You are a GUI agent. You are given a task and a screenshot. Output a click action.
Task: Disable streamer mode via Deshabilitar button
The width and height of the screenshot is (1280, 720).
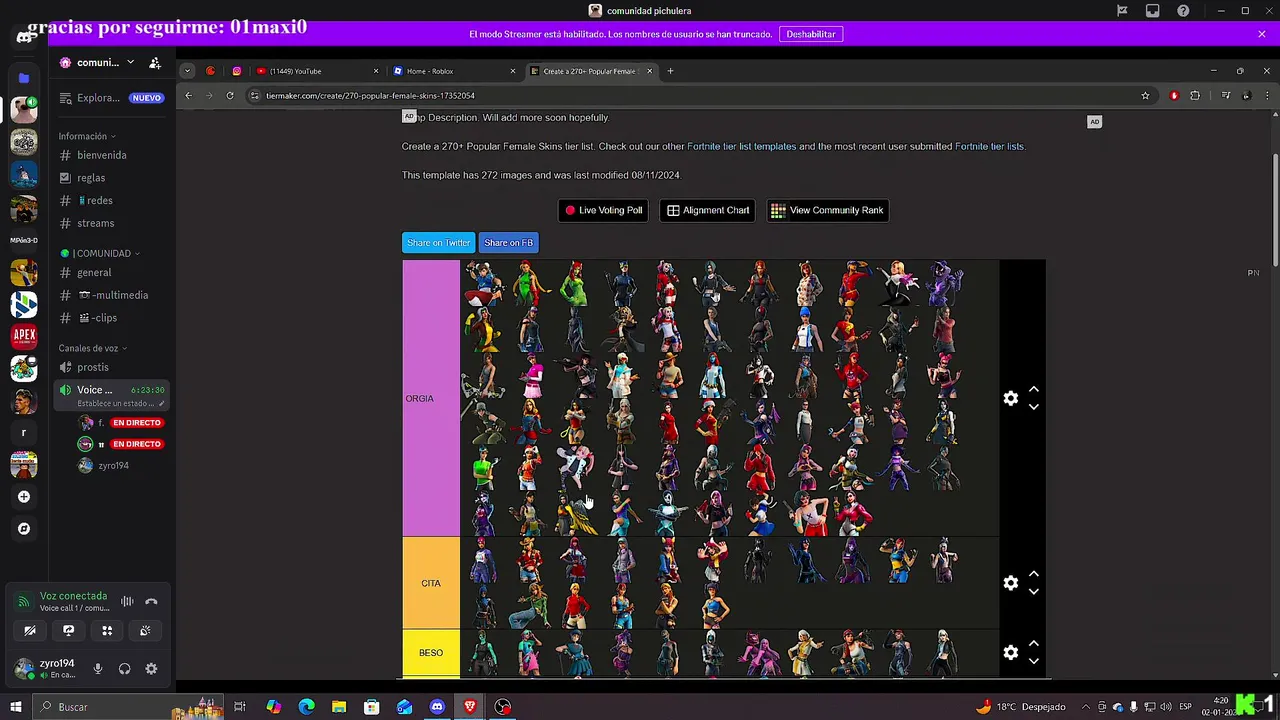[811, 34]
